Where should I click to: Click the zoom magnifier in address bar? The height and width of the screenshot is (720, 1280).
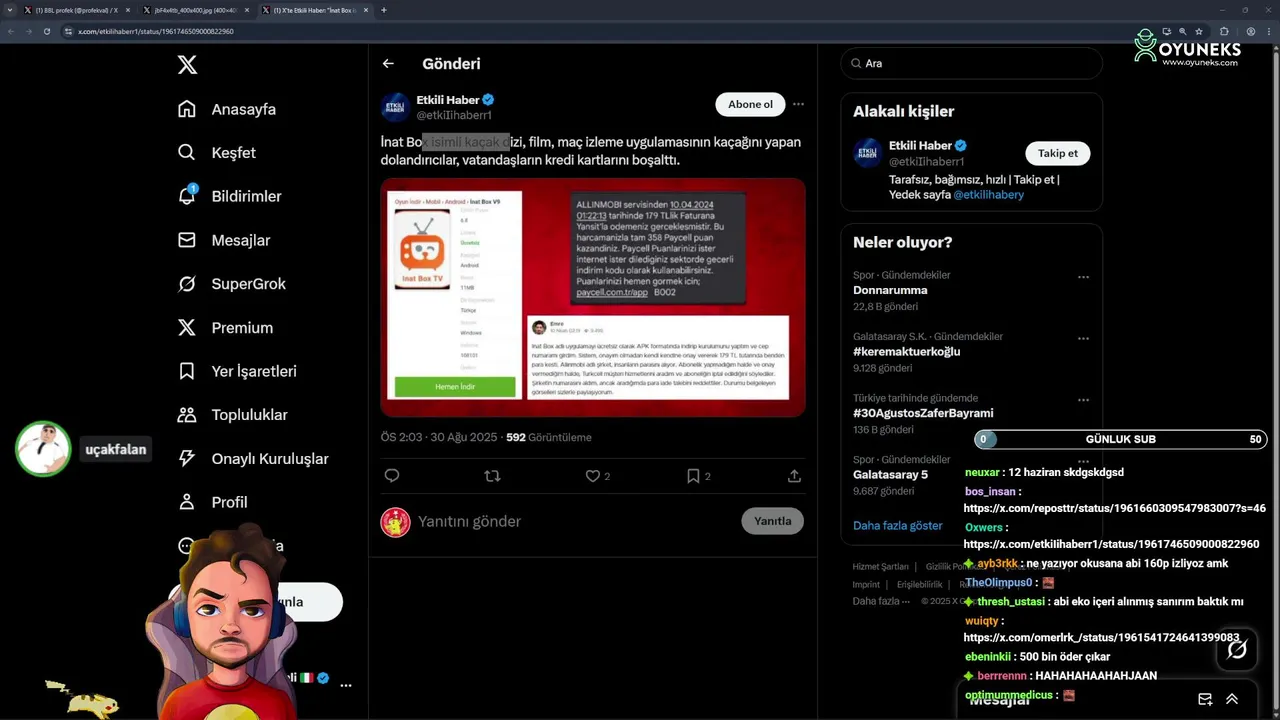point(1183,31)
